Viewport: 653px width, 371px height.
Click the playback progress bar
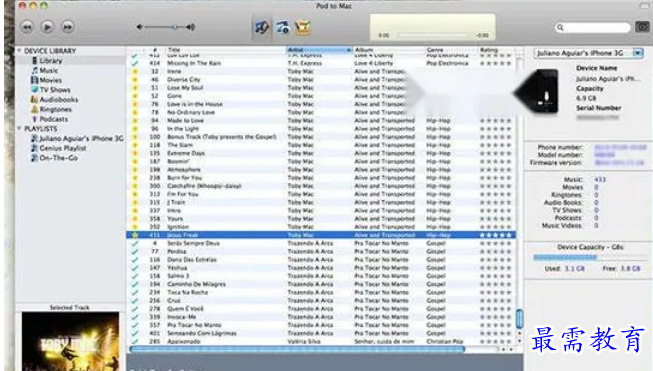(433, 35)
